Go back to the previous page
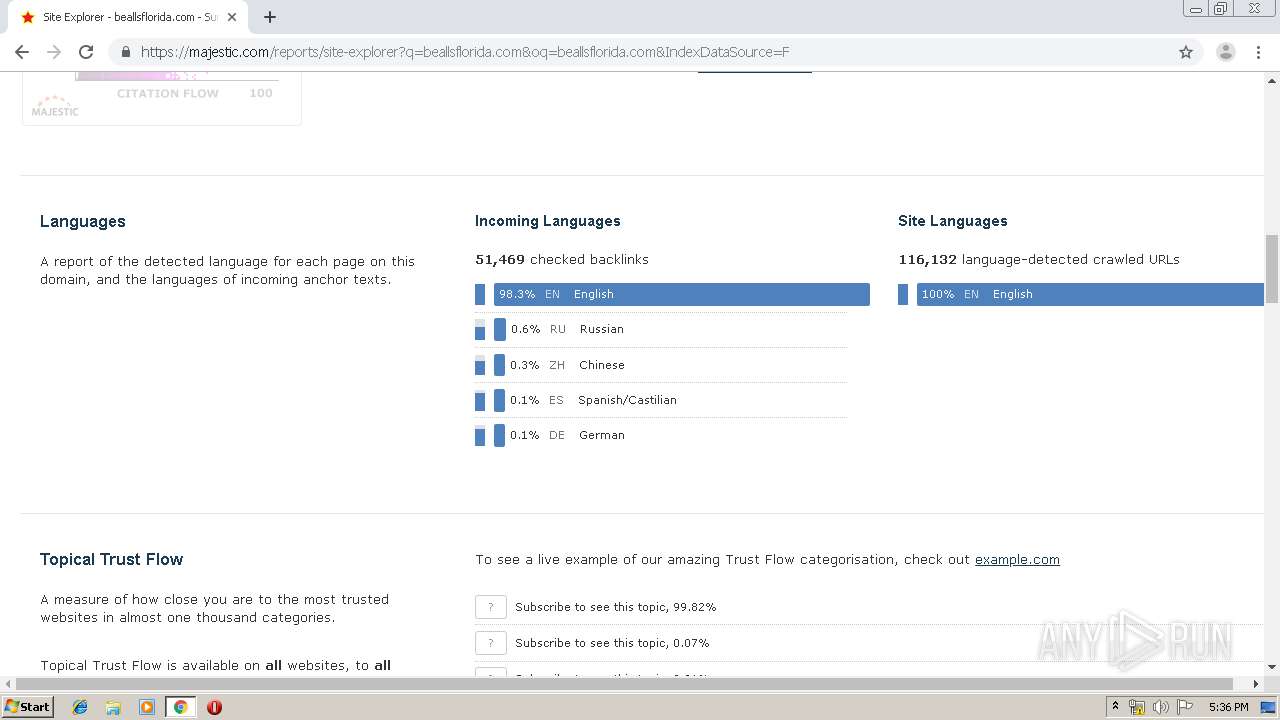Image resolution: width=1280 pixels, height=720 pixels. point(22,52)
